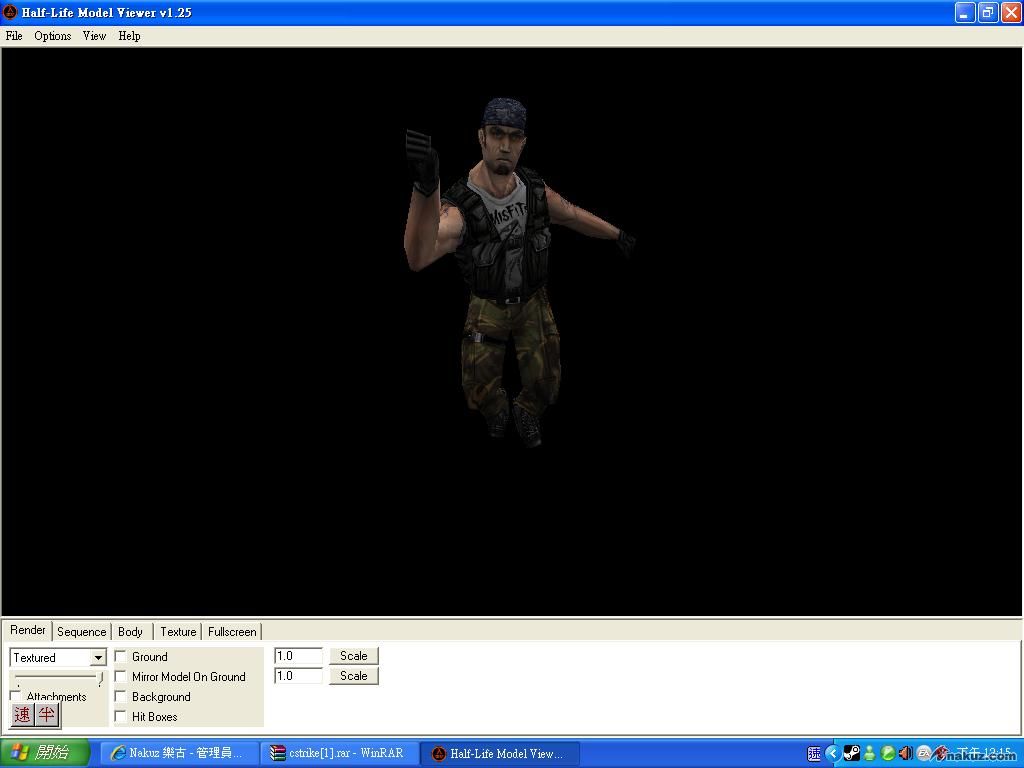The image size is (1024, 768).
Task: Click the 半 half-width mode button
Action: tap(46, 714)
